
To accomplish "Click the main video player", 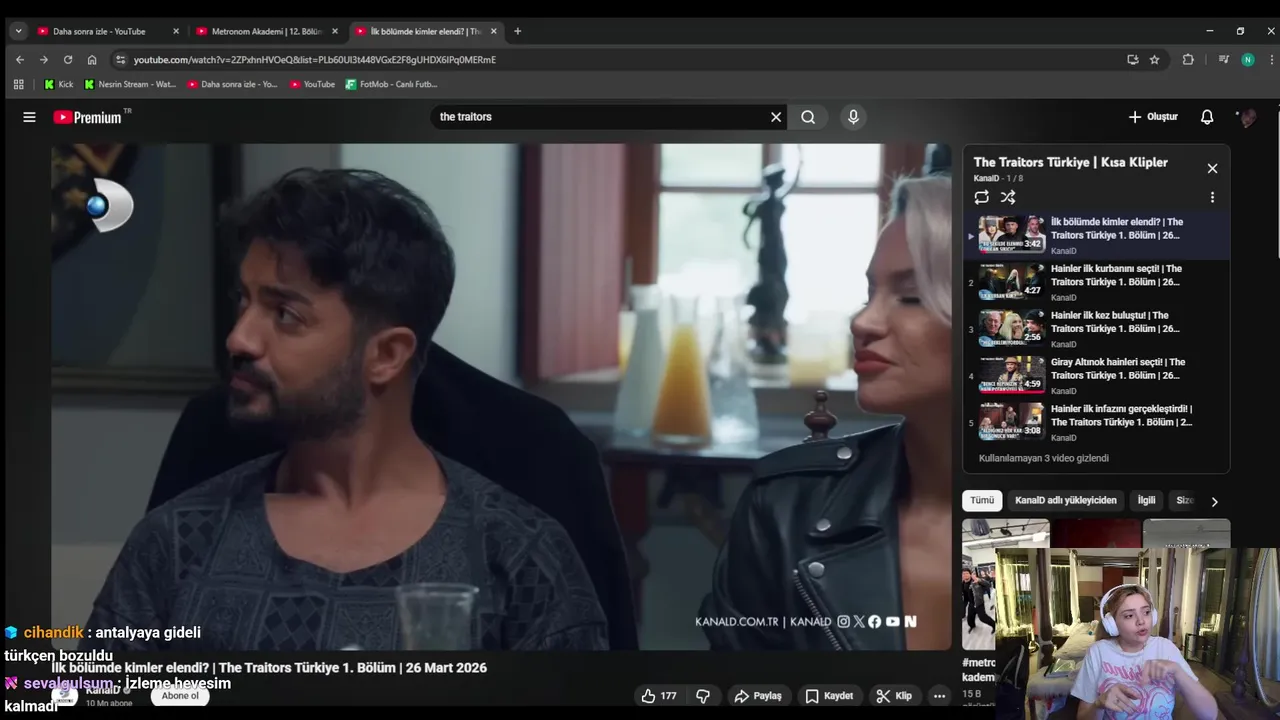I will (501, 397).
